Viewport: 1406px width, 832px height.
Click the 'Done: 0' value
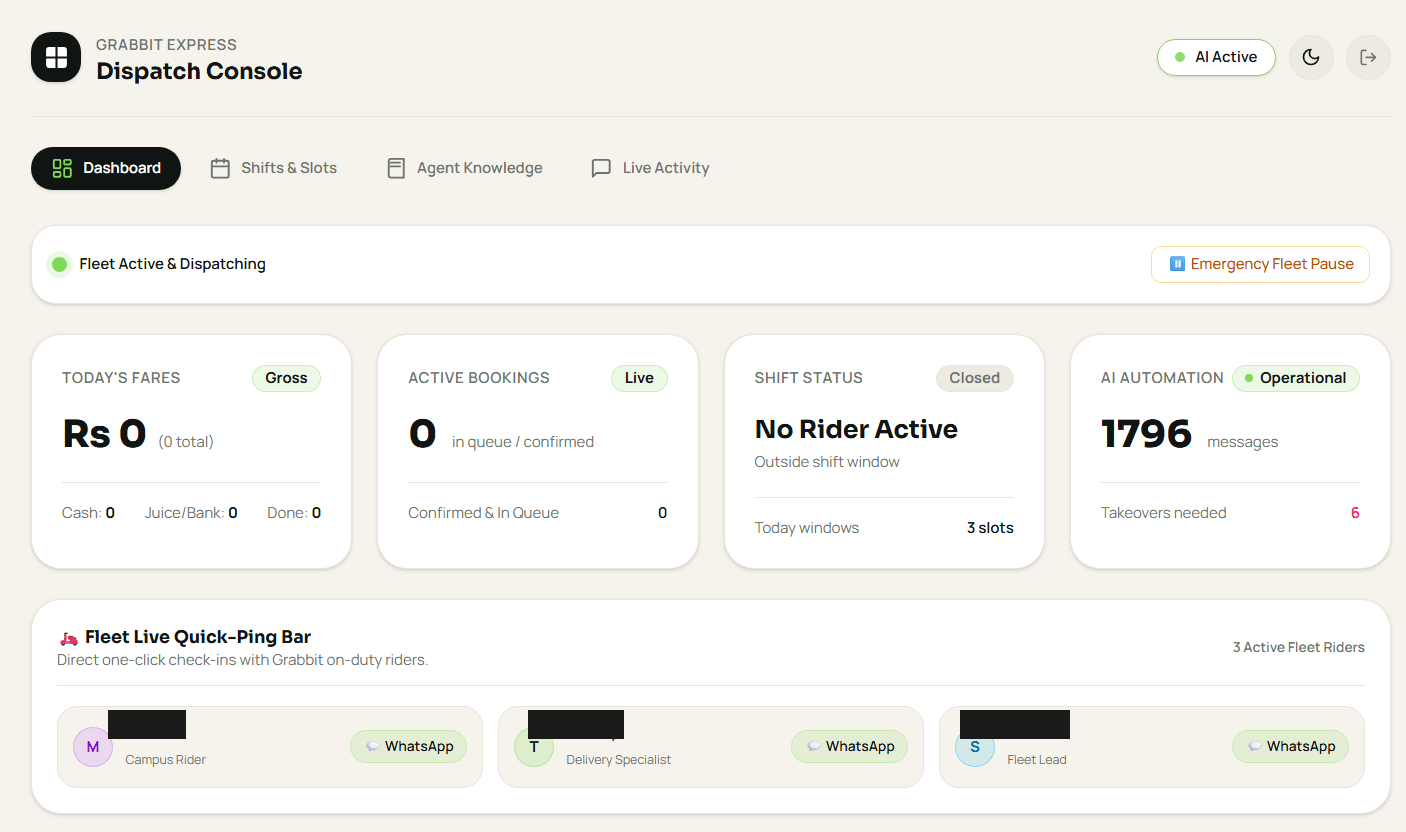(x=294, y=513)
